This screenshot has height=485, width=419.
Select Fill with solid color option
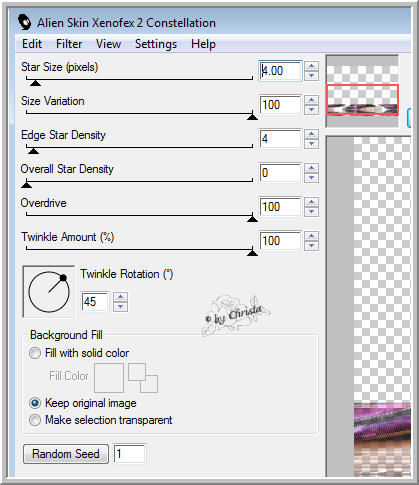(35, 353)
